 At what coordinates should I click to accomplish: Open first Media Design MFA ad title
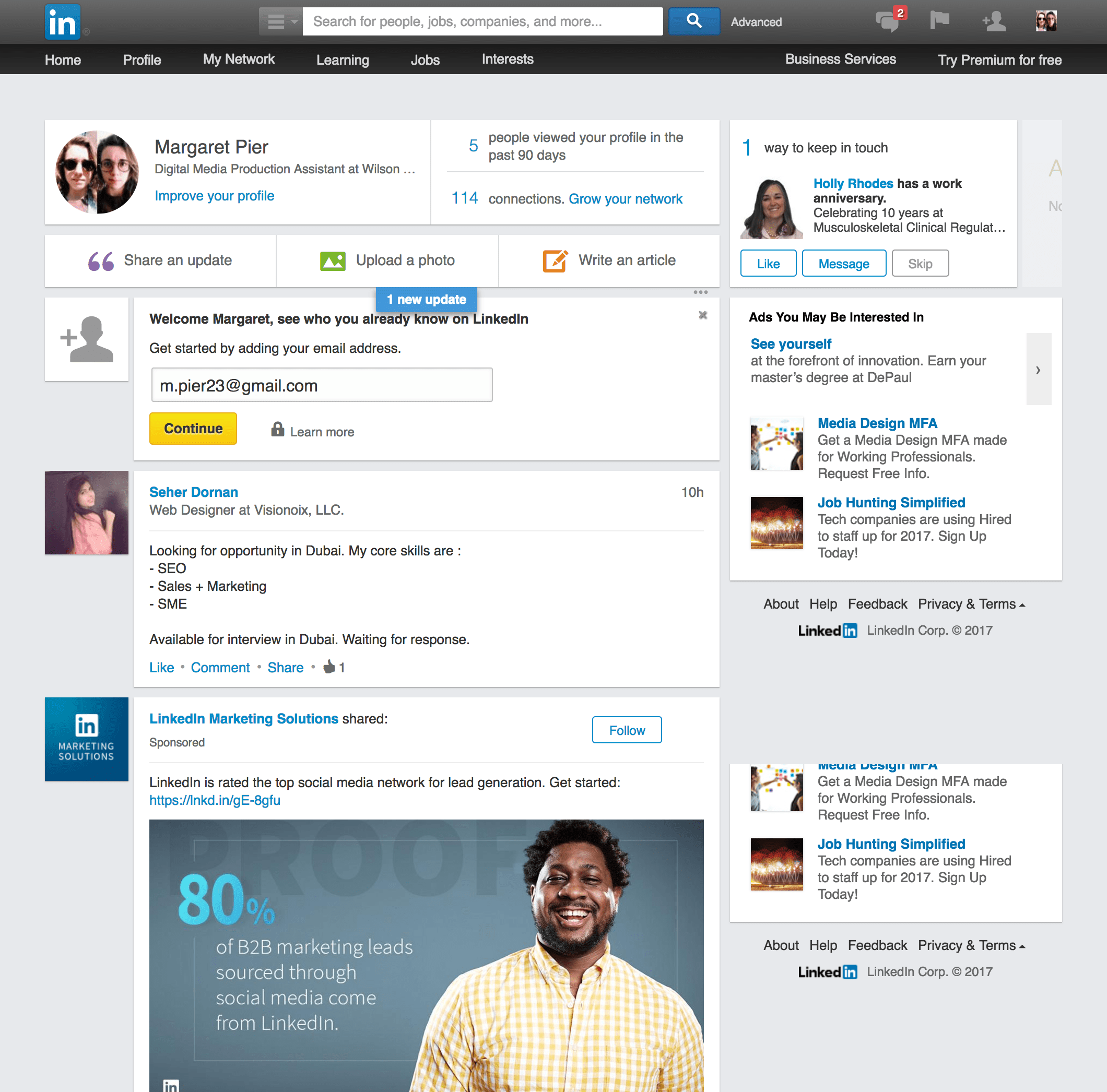pyautogui.click(x=877, y=423)
